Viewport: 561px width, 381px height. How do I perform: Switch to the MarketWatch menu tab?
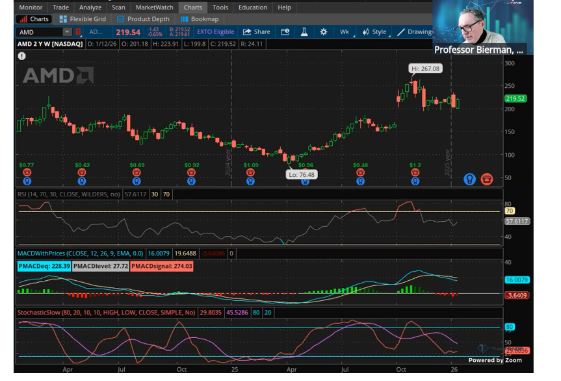tap(154, 8)
